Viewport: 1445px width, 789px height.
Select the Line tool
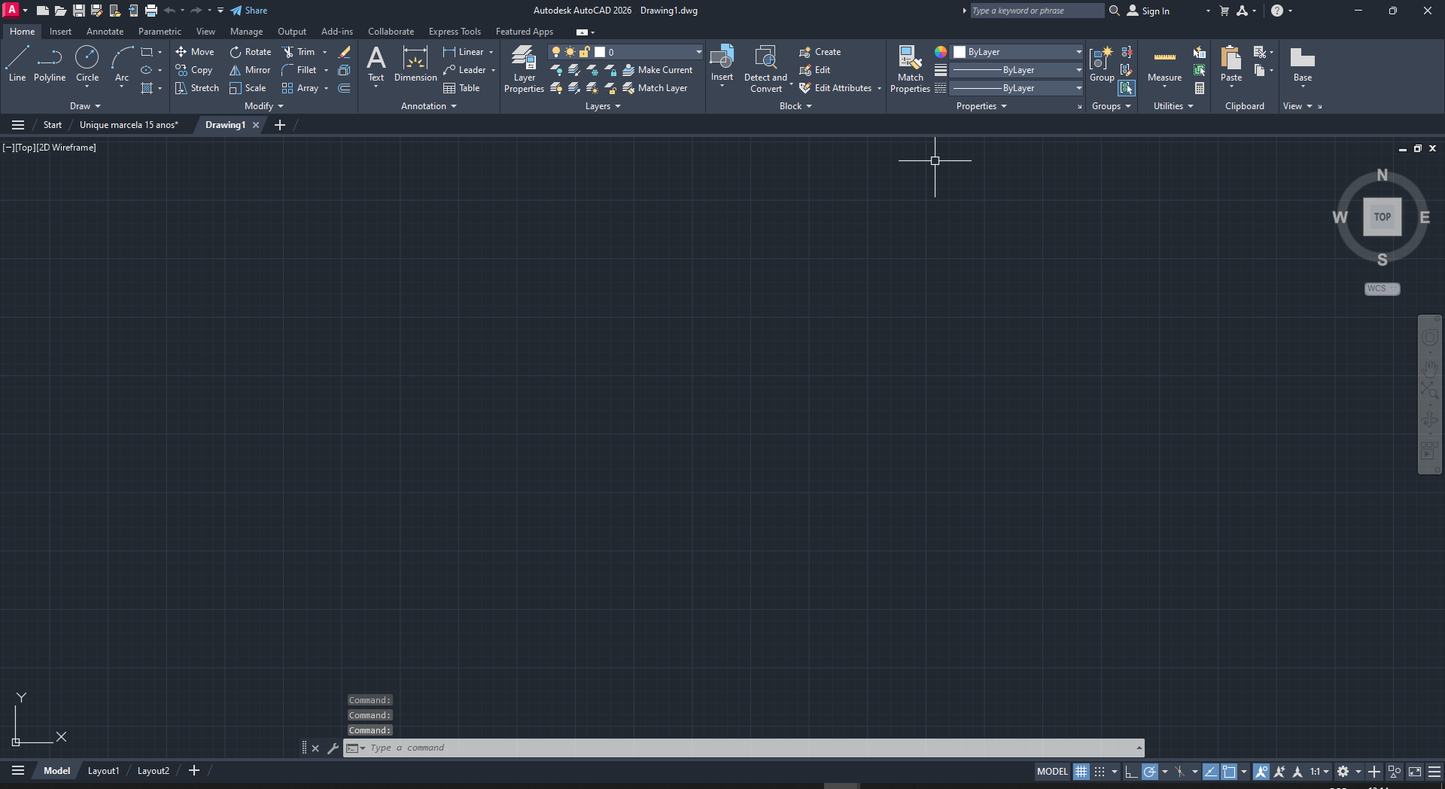coord(17,65)
